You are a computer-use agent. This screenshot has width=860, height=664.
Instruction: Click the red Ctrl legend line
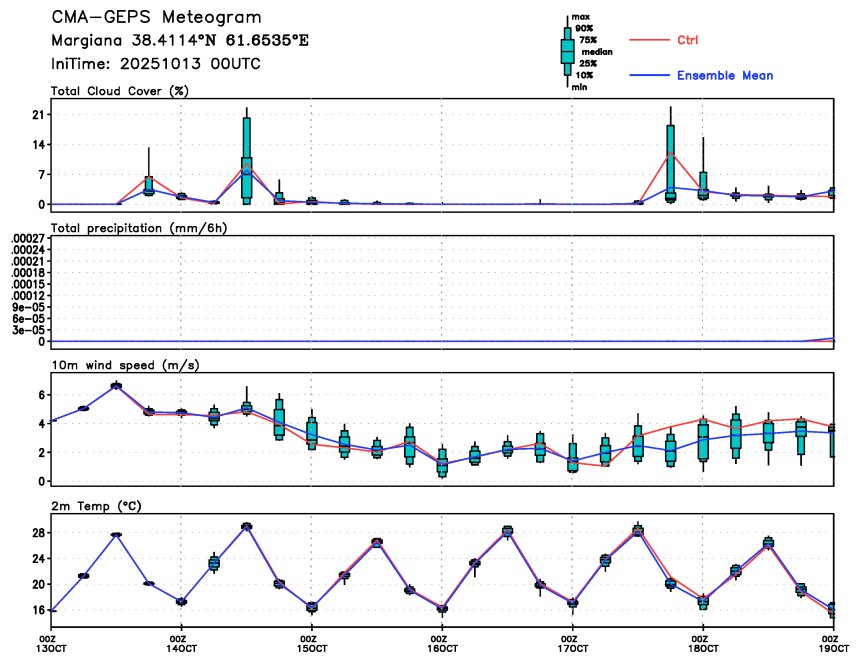[649, 40]
